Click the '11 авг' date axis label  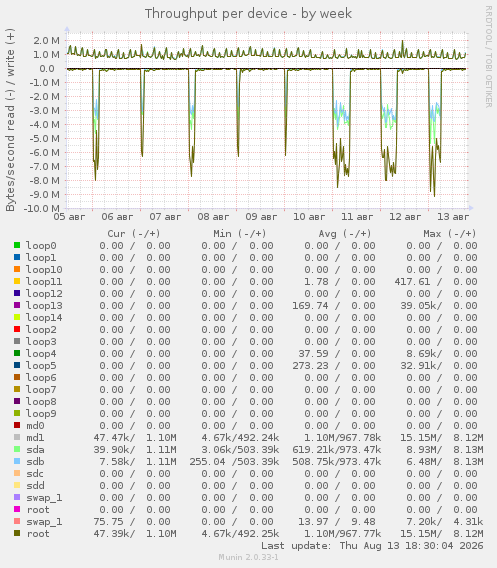click(x=357, y=217)
